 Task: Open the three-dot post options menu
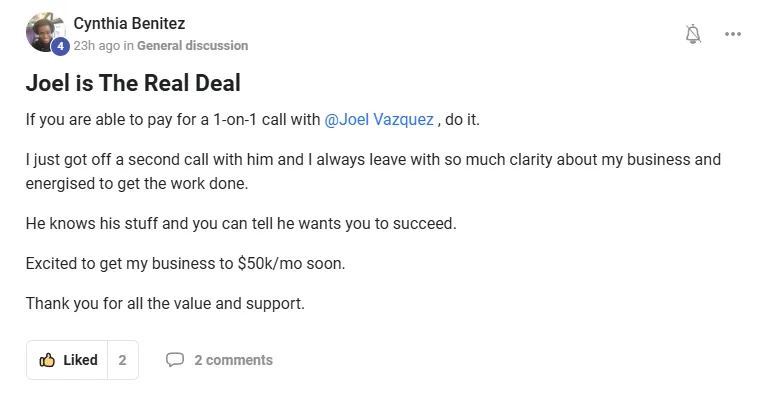pos(733,34)
